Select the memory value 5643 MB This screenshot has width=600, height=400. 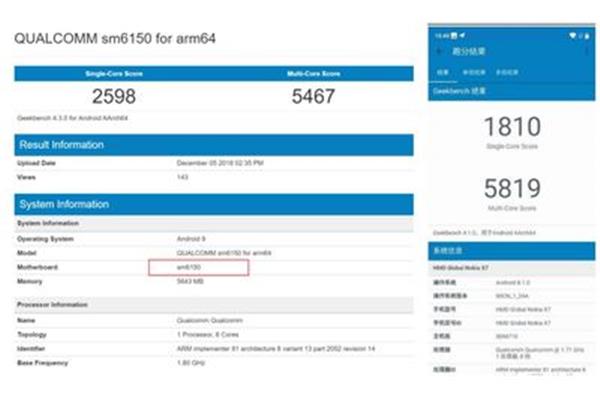(x=190, y=281)
